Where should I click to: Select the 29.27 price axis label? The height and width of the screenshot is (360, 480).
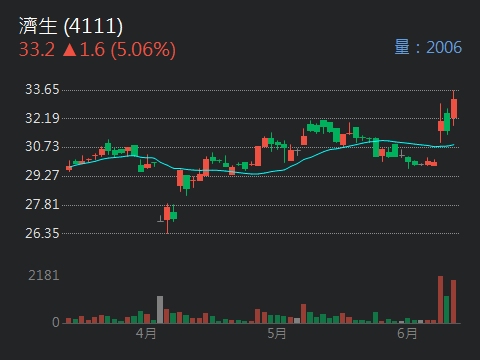click(42, 175)
